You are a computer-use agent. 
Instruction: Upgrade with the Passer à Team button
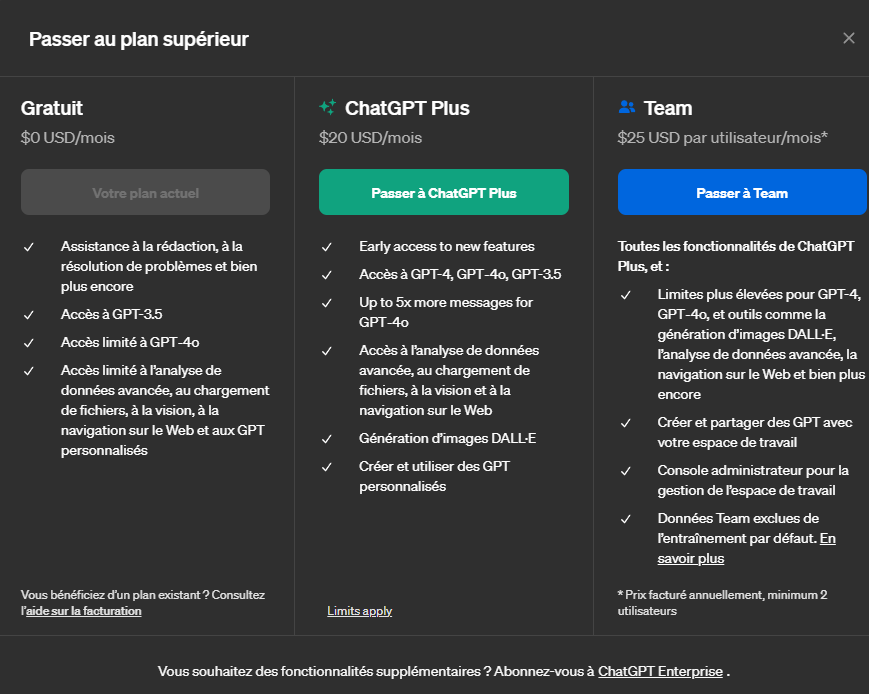pyautogui.click(x=742, y=192)
